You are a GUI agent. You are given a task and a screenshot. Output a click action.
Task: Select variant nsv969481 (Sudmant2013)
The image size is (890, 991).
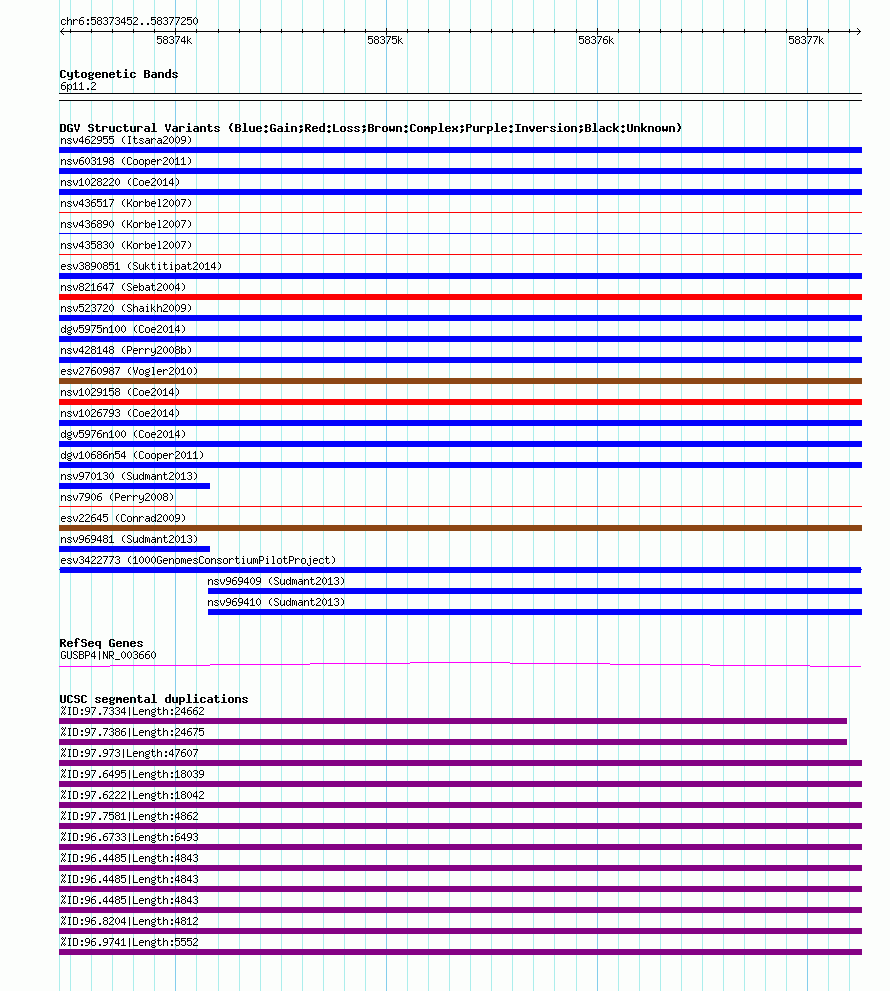129,539
